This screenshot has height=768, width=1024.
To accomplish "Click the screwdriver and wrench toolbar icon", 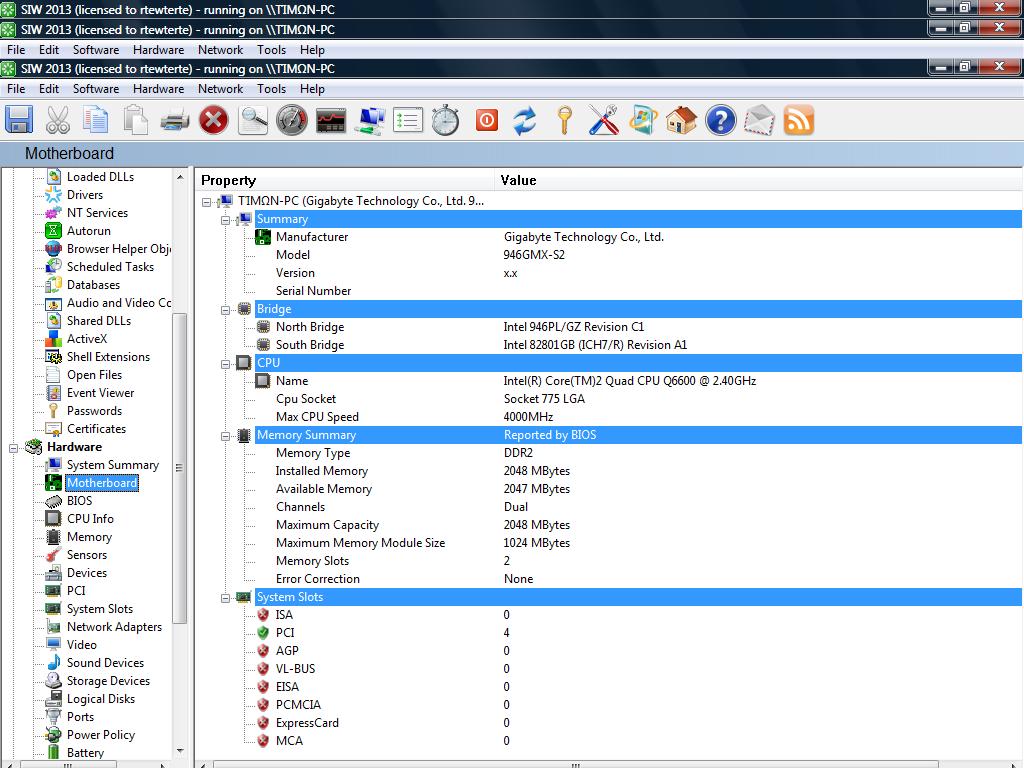I will coord(603,120).
